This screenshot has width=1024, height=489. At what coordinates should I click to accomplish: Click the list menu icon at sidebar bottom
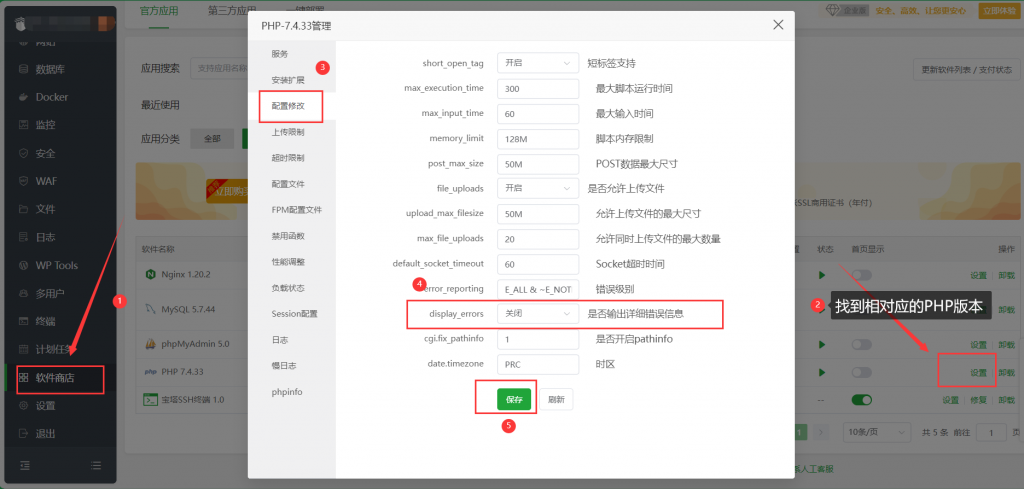(96, 465)
